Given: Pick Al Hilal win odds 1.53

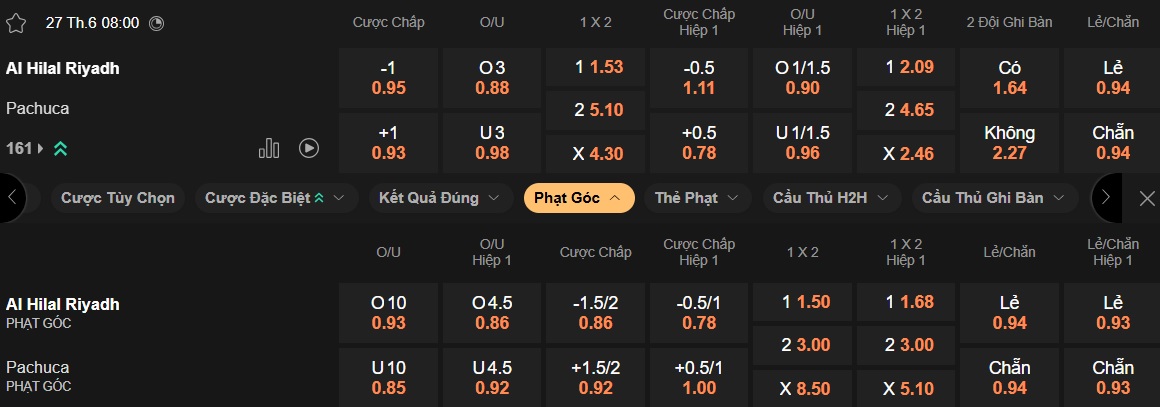Looking at the screenshot, I should click(x=597, y=68).
